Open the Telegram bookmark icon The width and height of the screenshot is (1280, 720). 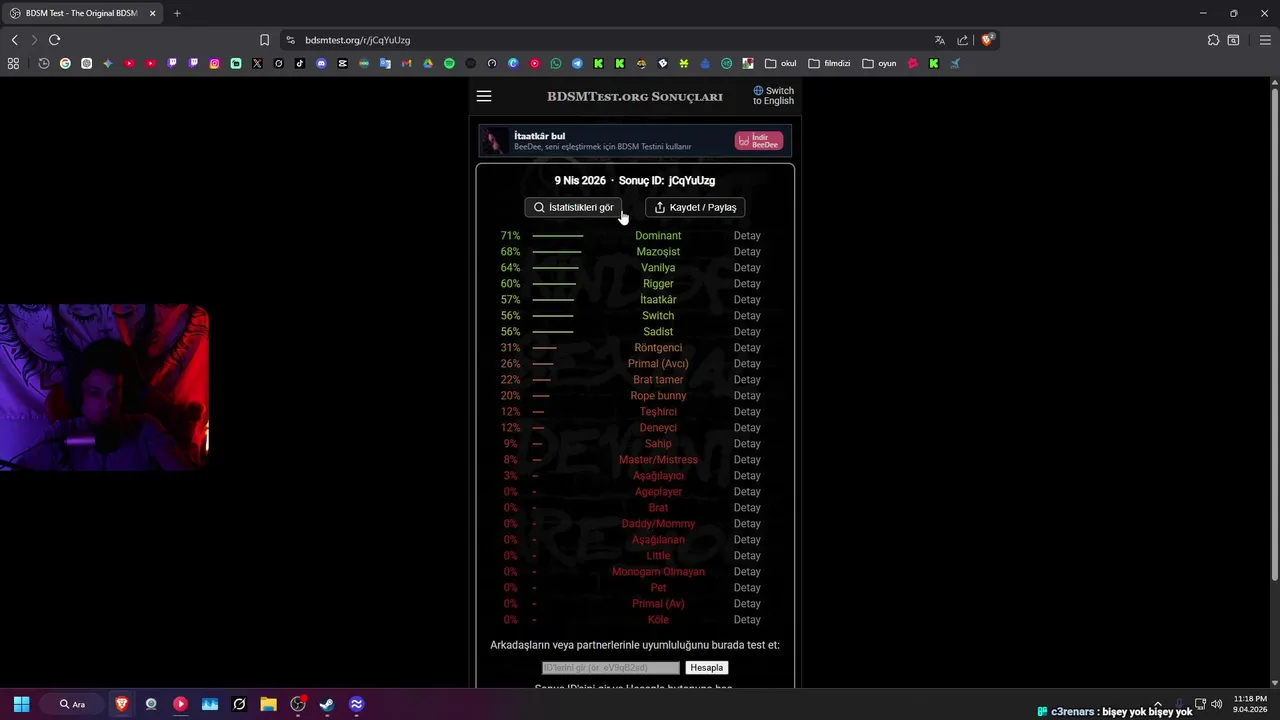[x=577, y=63]
